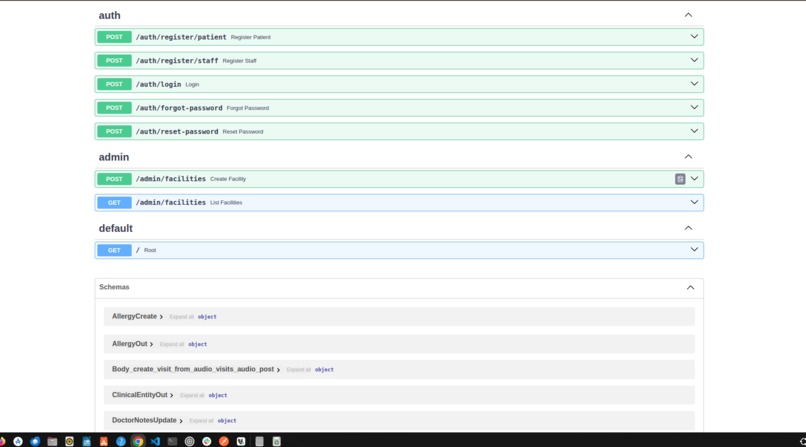Open the Trash icon in the taskbar
This screenshot has height=447, width=806.
pyautogui.click(x=277, y=441)
